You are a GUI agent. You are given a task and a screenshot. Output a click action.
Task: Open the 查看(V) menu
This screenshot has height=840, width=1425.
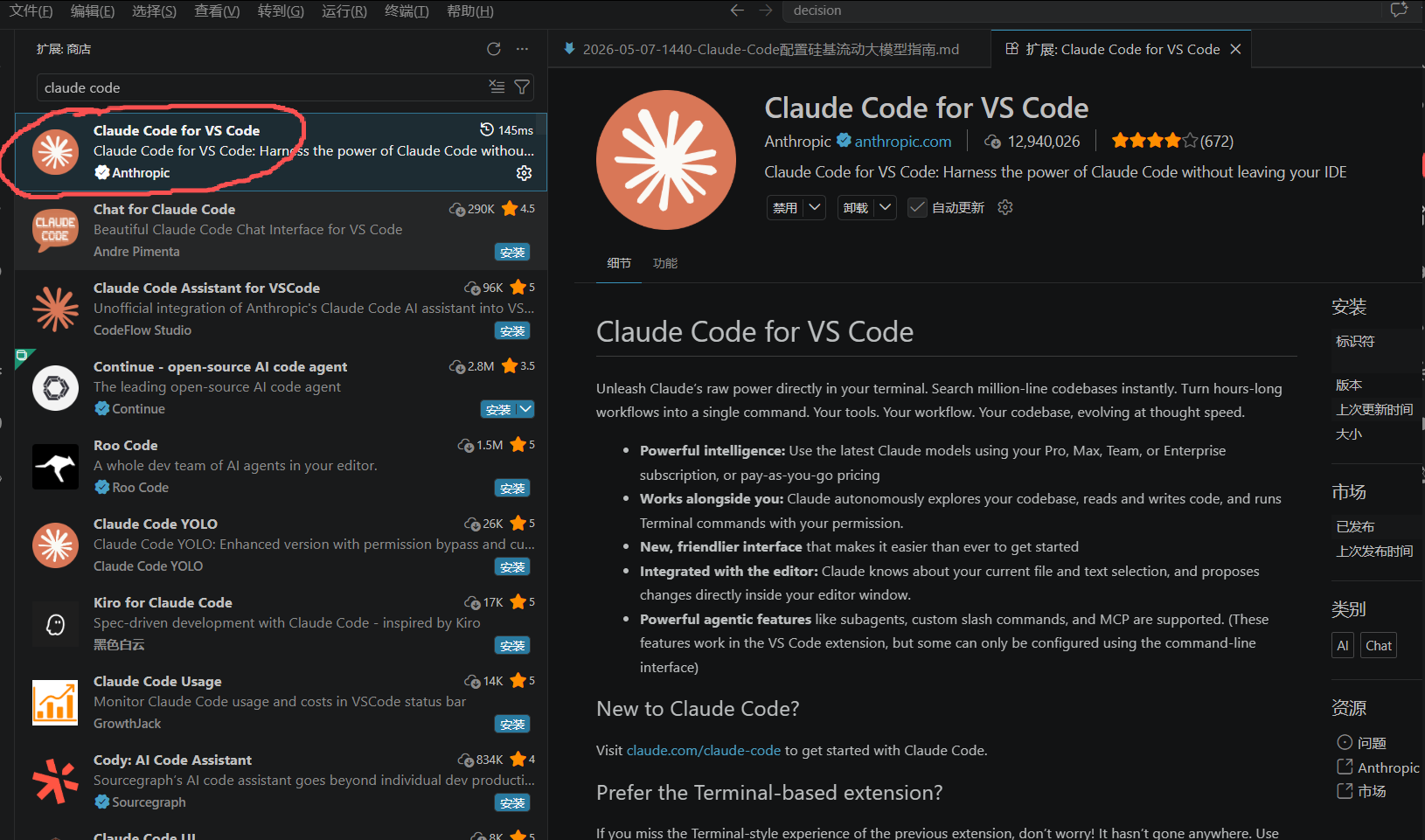(x=217, y=10)
